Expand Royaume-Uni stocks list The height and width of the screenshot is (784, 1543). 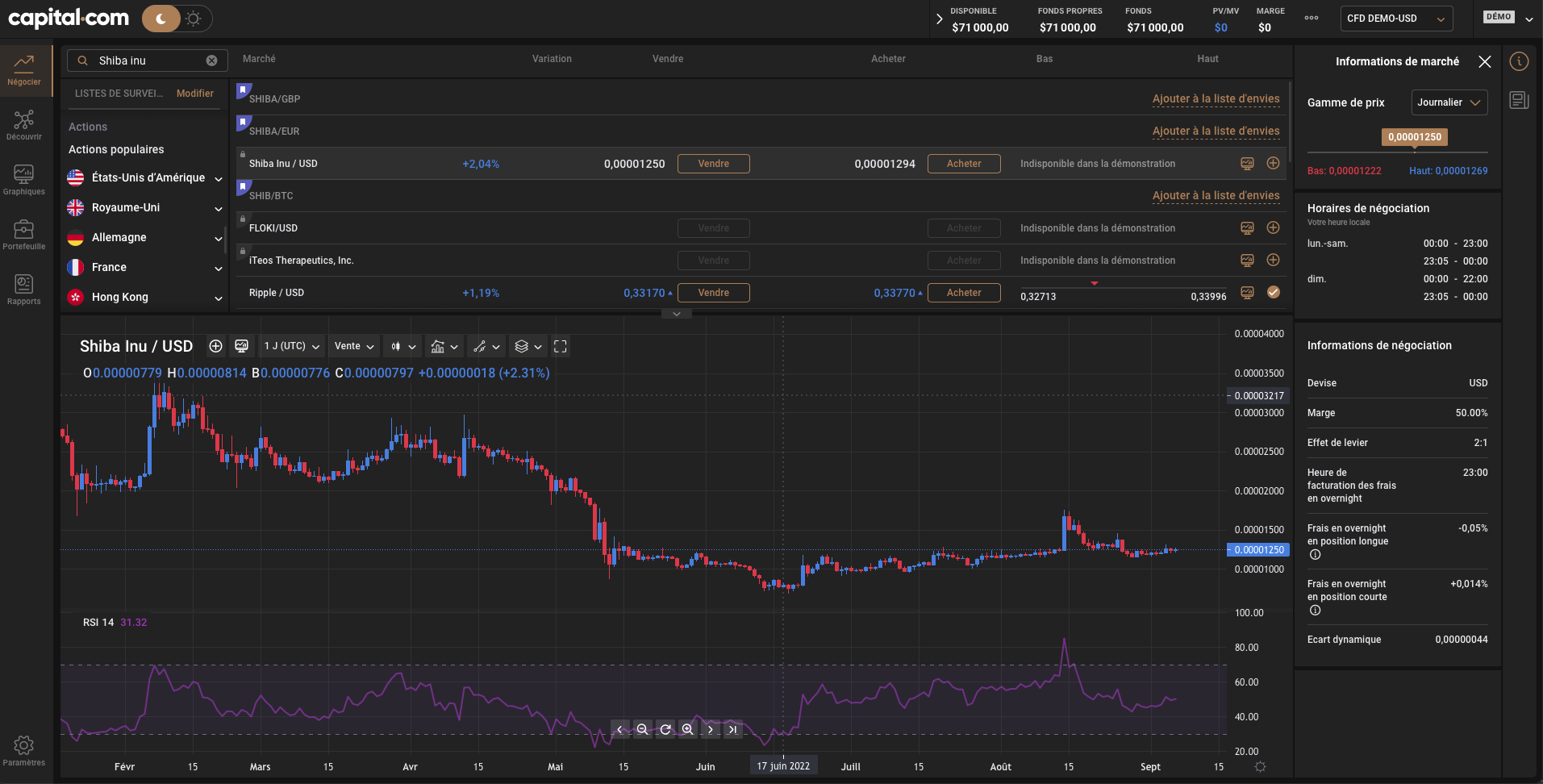pos(218,208)
